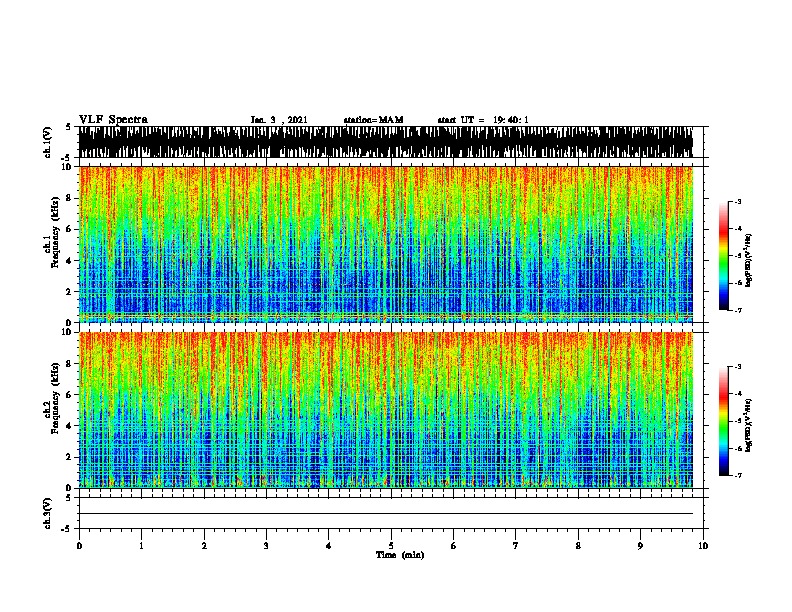Click the "VLF Spectra" plot title
Viewport: 792px width, 612px height.
(113, 120)
